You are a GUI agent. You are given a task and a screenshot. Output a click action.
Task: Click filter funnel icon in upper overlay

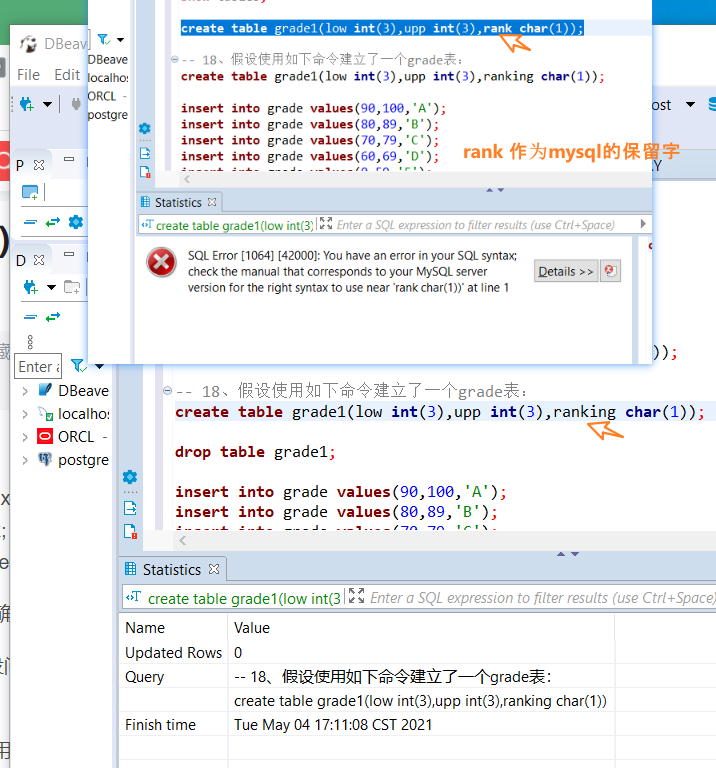(x=103, y=39)
